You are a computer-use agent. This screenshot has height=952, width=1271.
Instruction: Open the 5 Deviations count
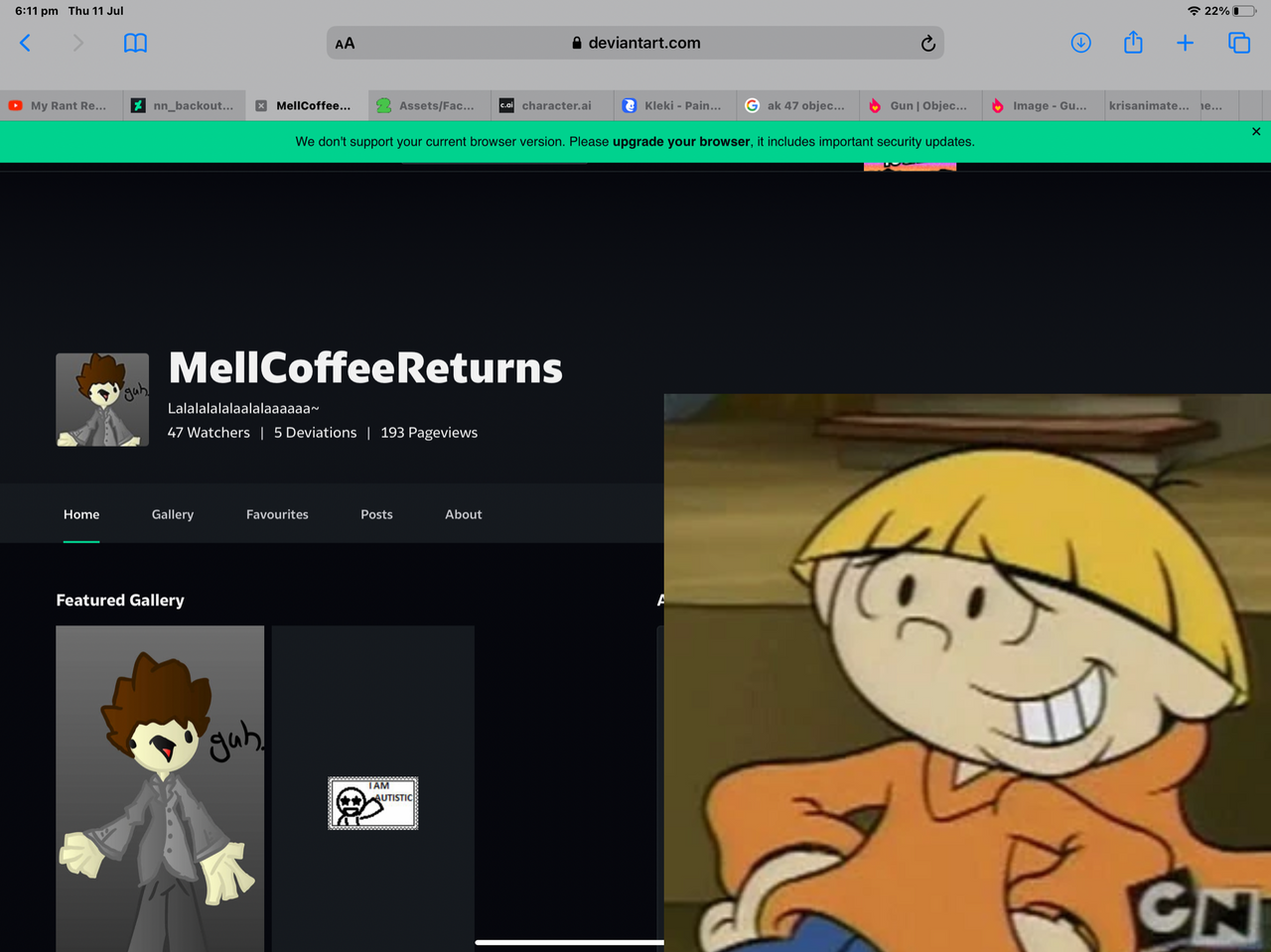pyautogui.click(x=315, y=433)
